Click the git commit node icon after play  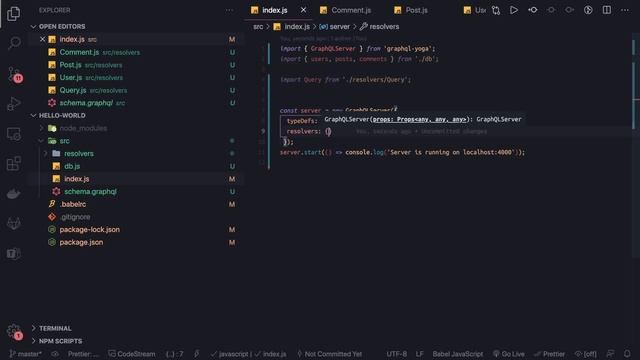[x=533, y=10]
